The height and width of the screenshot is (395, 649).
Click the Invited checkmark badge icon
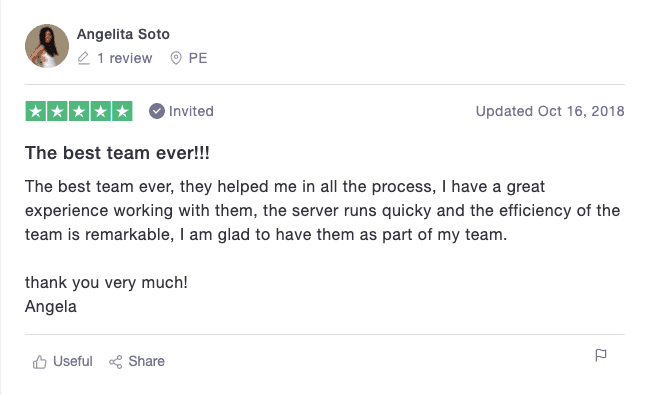(157, 111)
